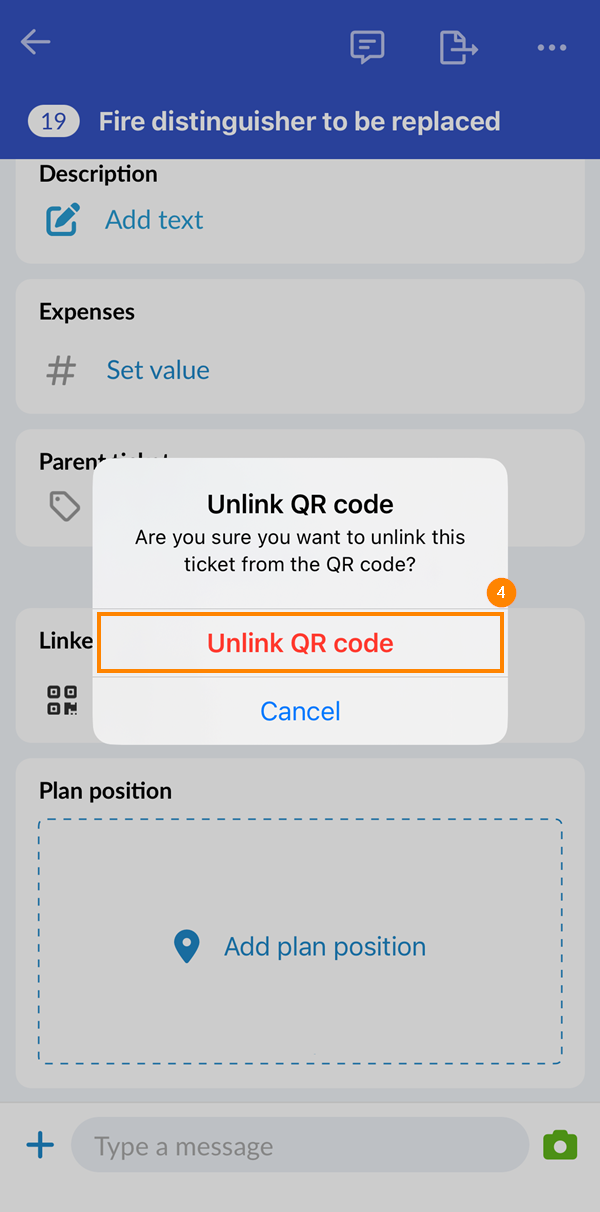Cancel the unlink QR code dialog
This screenshot has height=1212, width=600.
point(300,711)
